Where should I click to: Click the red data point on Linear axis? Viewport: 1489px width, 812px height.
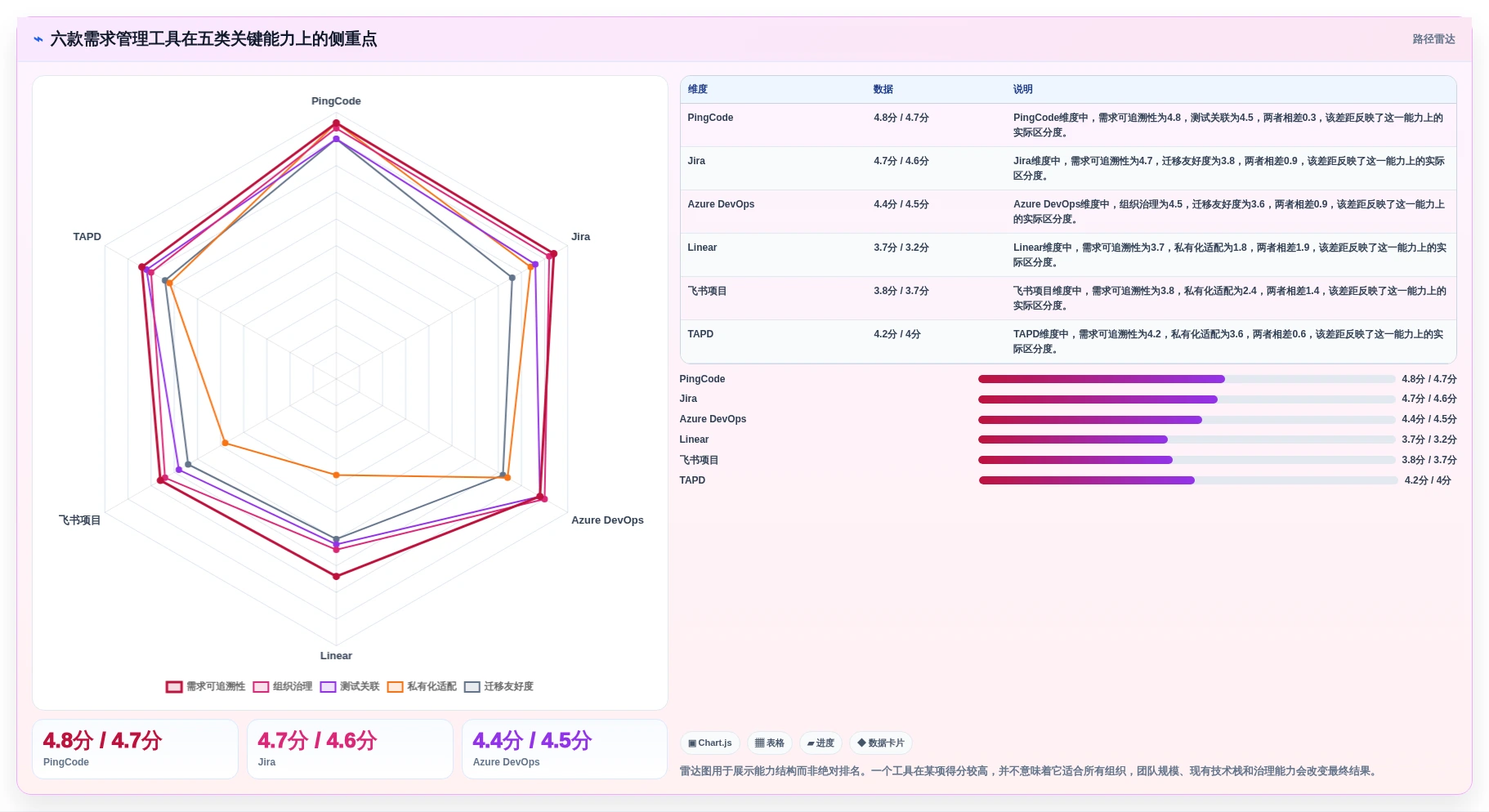[336, 576]
